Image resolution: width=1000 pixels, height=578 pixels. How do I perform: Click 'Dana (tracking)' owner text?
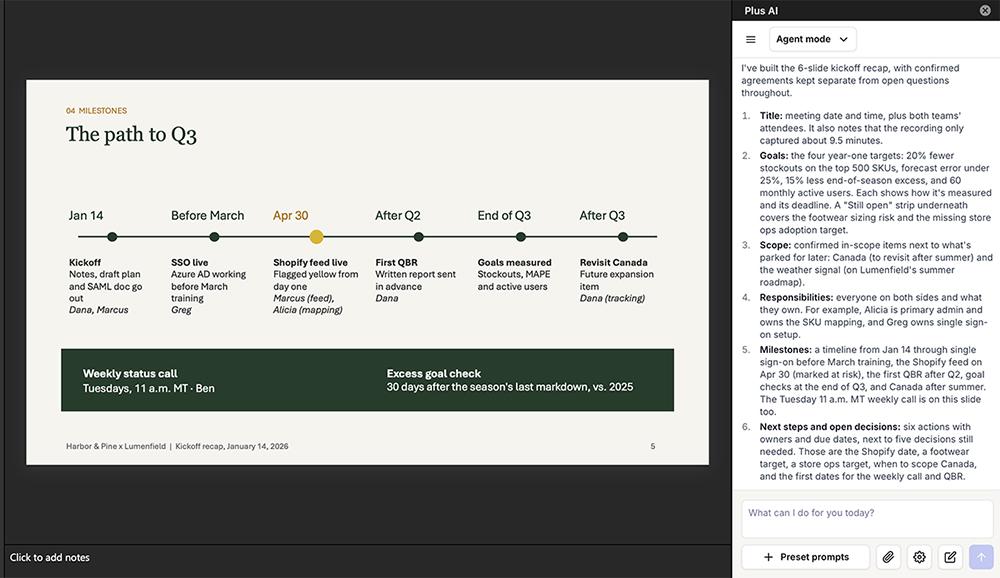(x=612, y=298)
